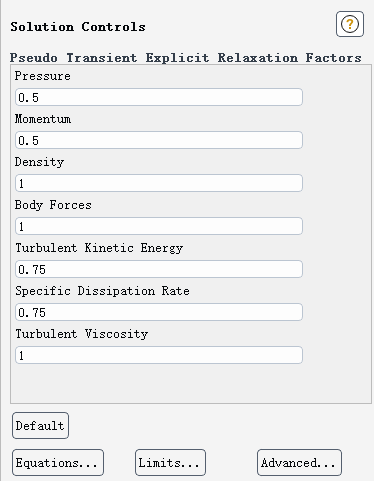Click into the Body Forces field
This screenshot has width=374, height=481.
click(x=159, y=226)
